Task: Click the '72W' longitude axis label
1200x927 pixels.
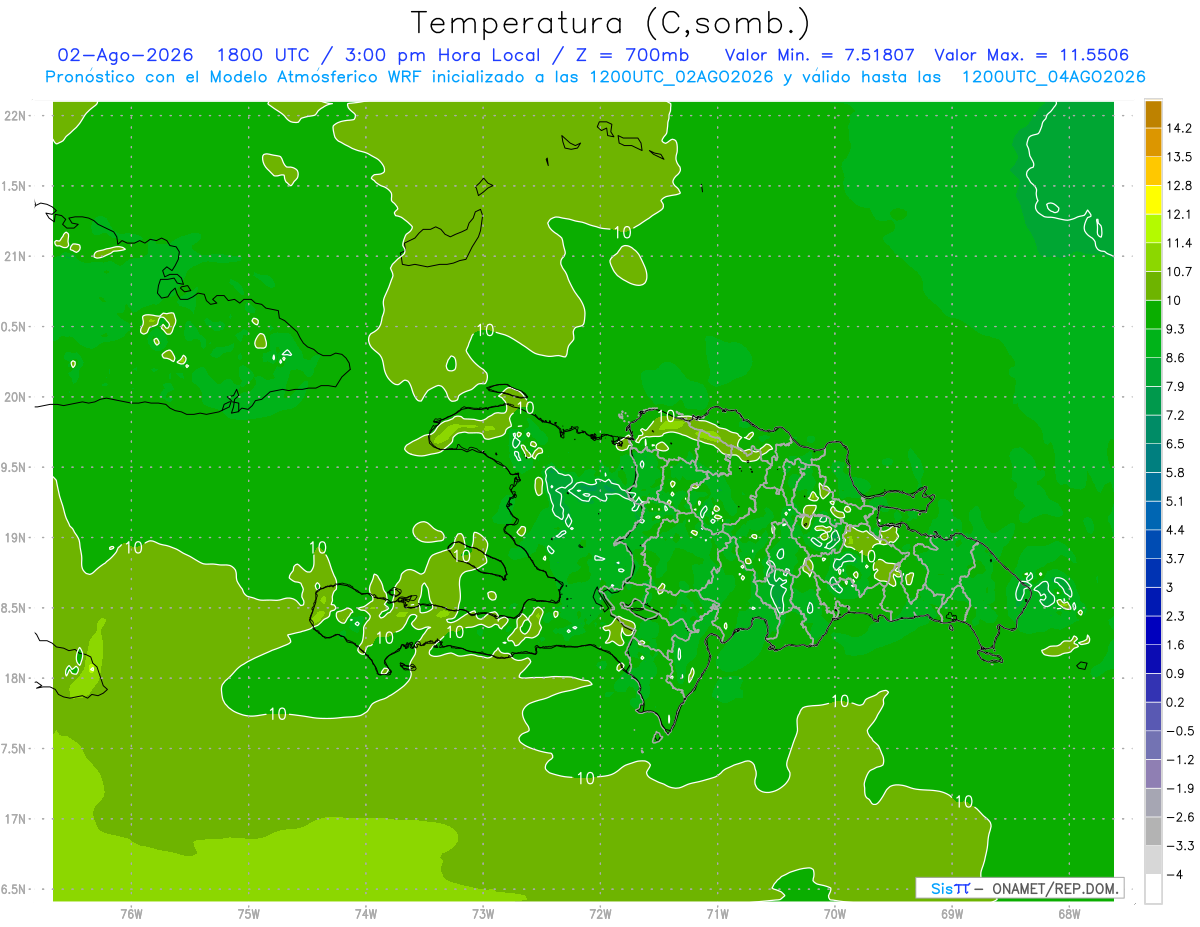Action: pos(600,913)
